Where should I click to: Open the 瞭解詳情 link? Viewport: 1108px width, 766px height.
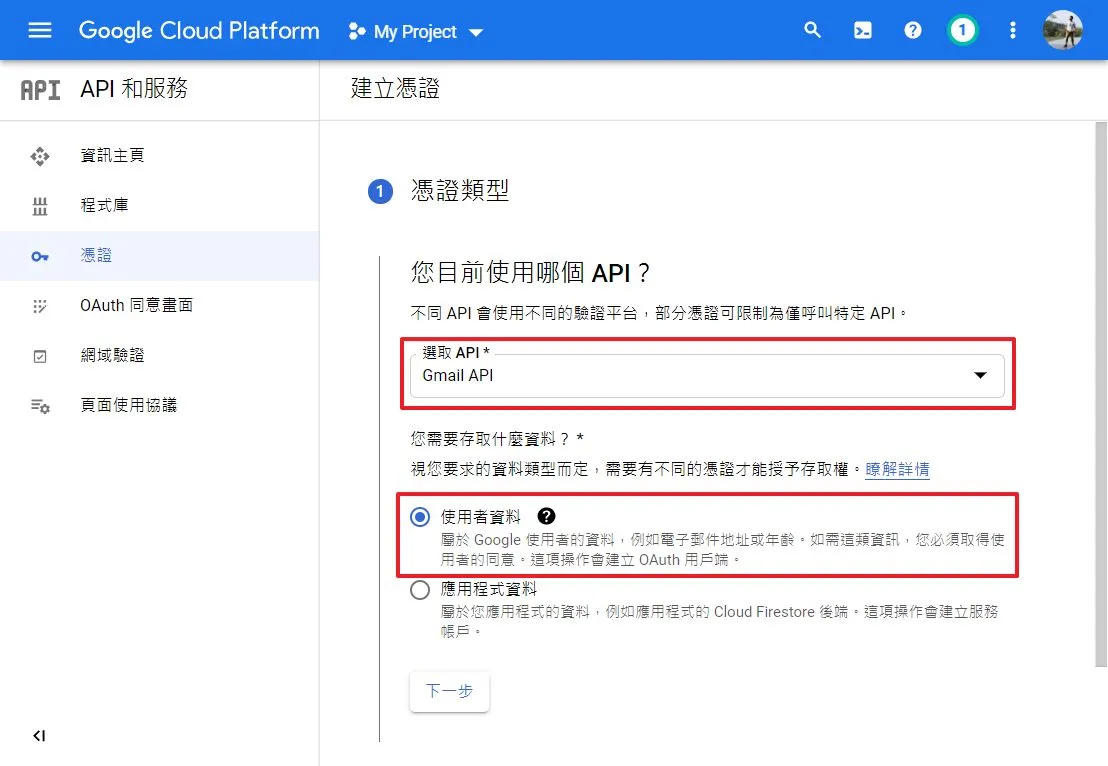(897, 469)
